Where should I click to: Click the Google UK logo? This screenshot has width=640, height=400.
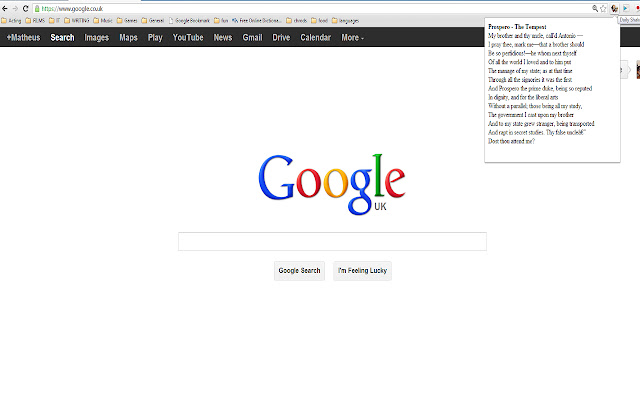tap(332, 184)
